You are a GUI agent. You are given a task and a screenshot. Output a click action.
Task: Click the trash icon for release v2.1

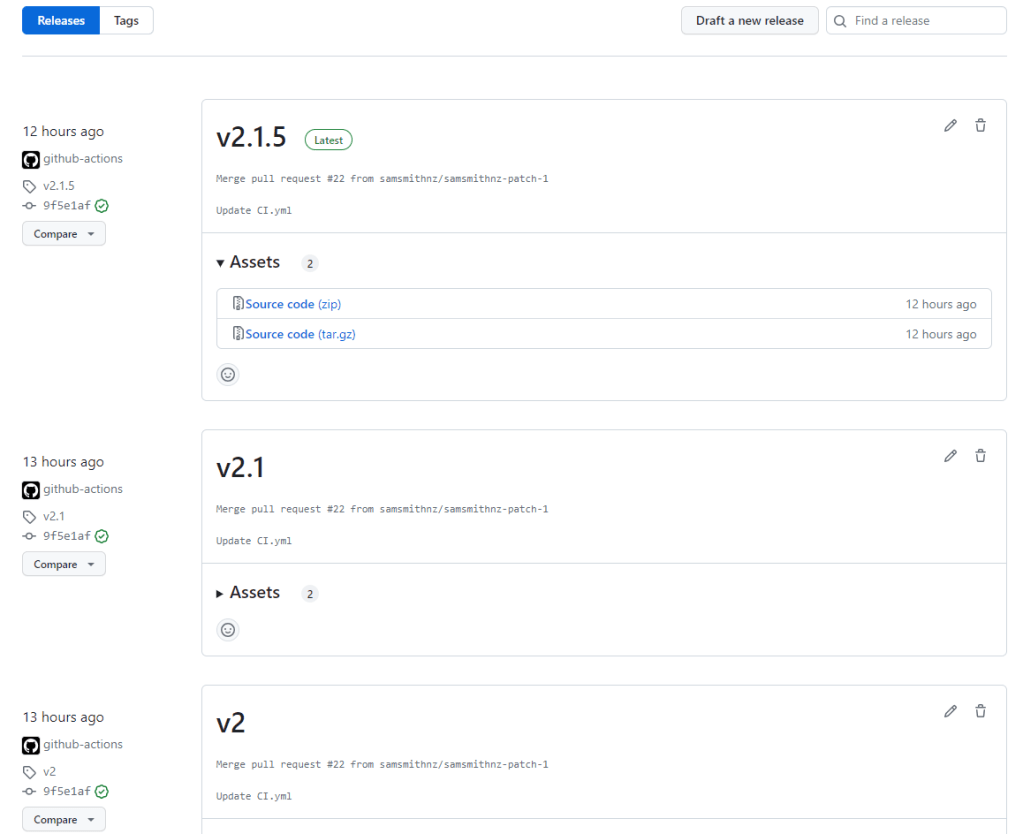click(980, 456)
